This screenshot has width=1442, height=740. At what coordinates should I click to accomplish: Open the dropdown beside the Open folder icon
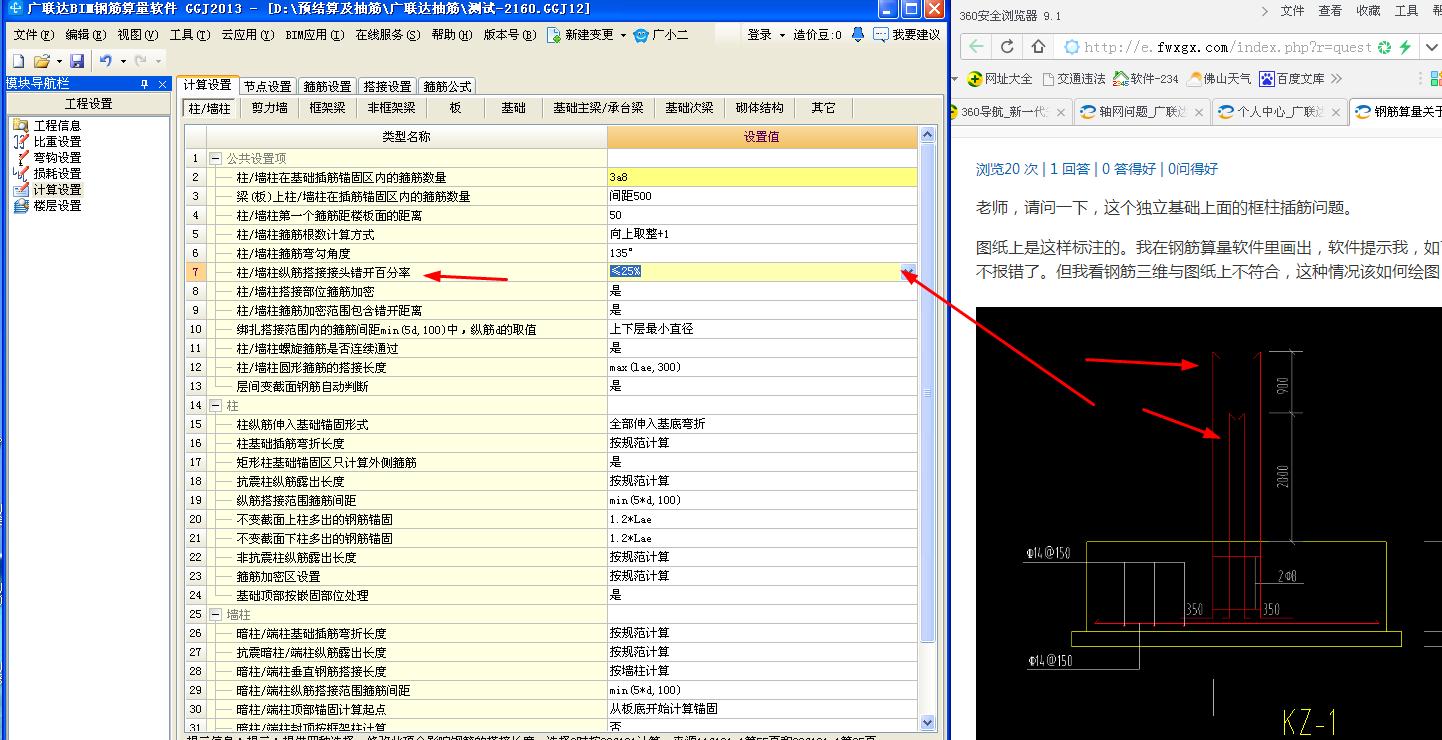click(59, 61)
